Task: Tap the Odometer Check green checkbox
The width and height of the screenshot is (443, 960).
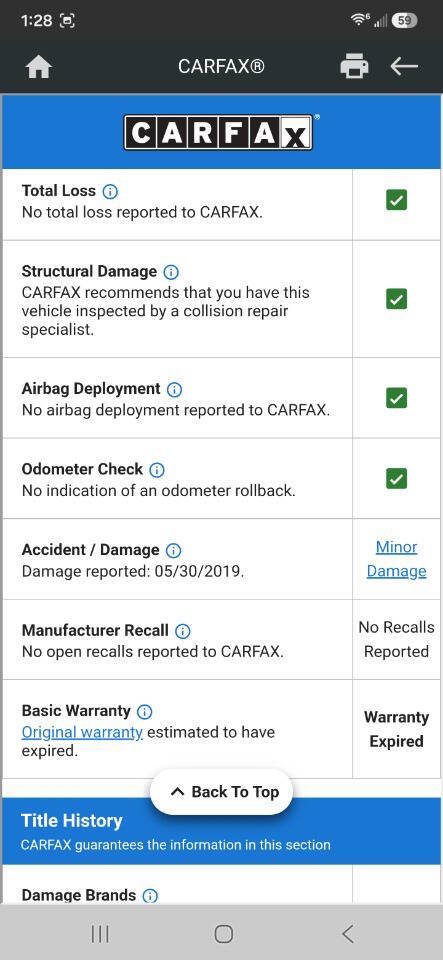Action: pyautogui.click(x=396, y=478)
